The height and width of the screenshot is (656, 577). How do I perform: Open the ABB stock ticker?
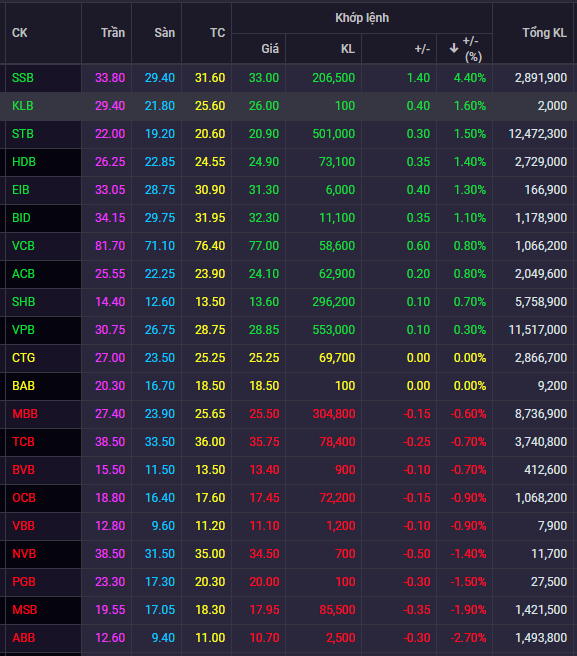point(24,638)
